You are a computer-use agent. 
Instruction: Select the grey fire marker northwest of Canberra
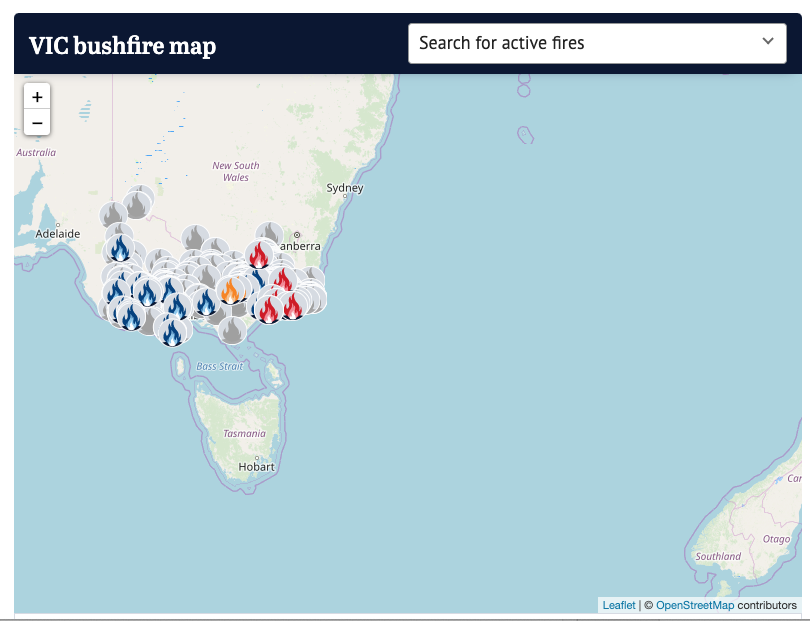pos(270,236)
